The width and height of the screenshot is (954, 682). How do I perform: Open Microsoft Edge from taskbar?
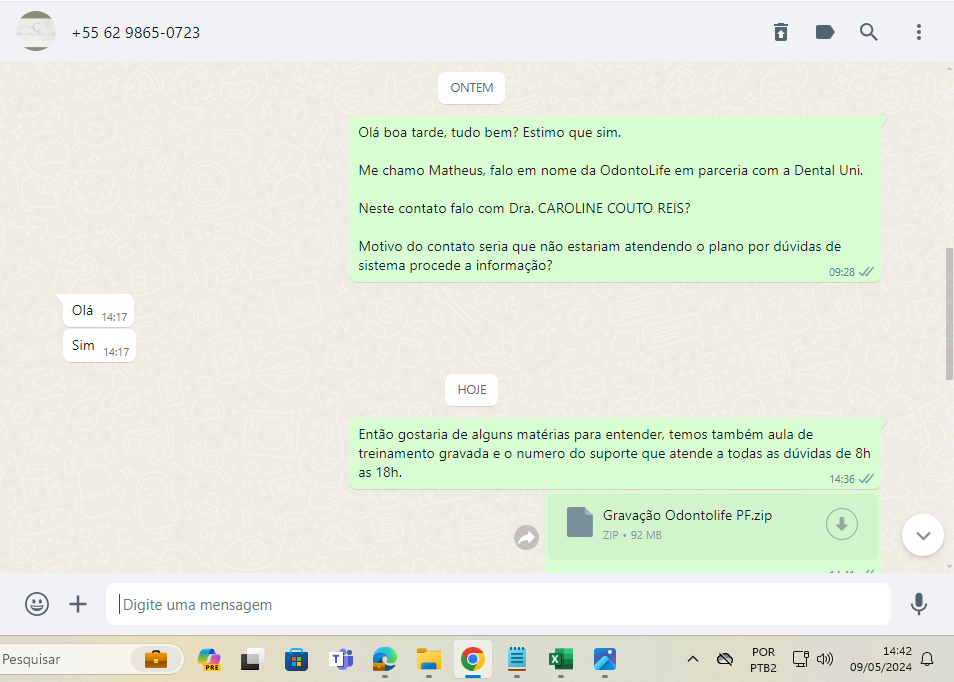tap(385, 659)
